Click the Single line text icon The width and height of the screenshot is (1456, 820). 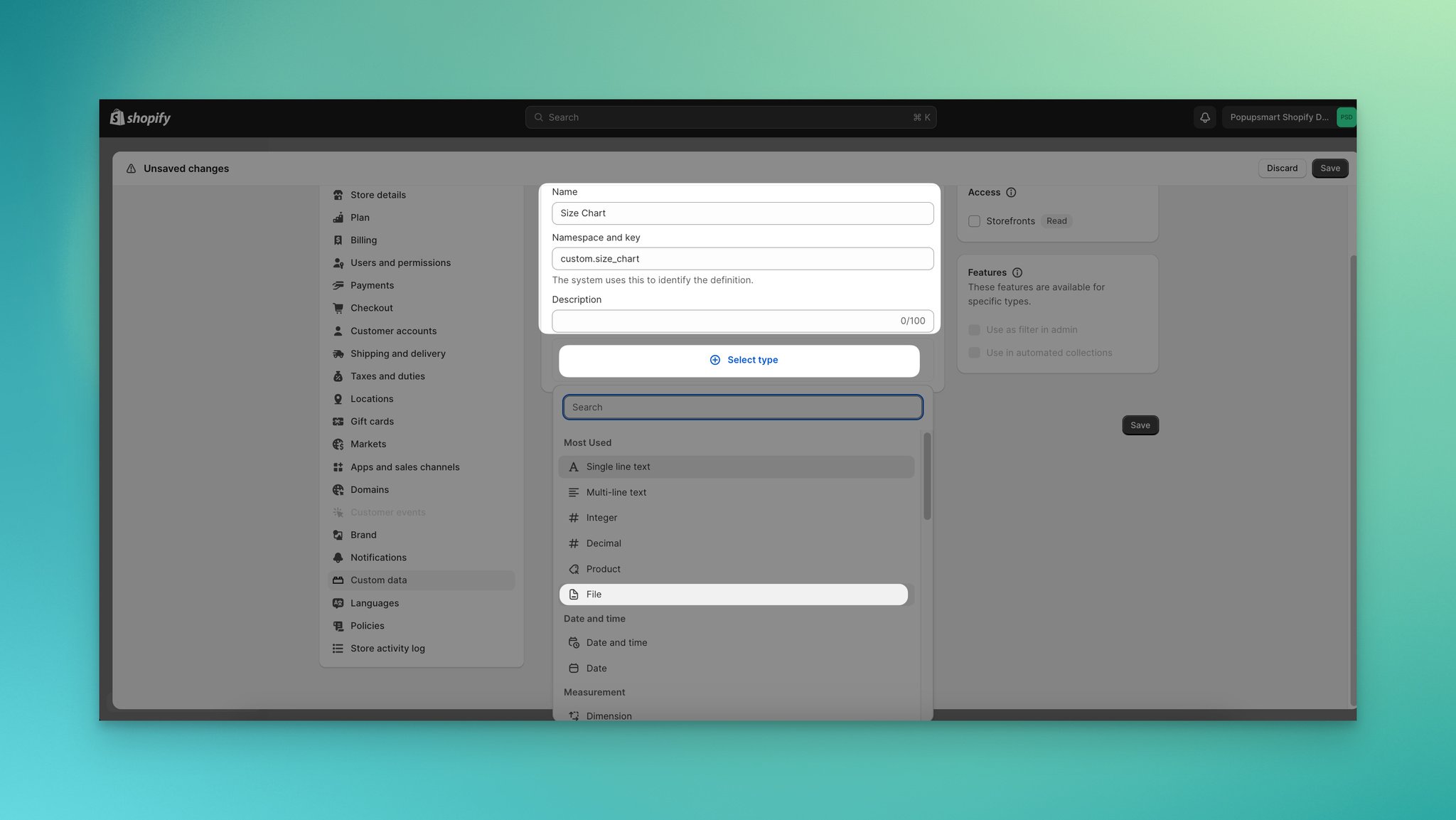pos(573,466)
